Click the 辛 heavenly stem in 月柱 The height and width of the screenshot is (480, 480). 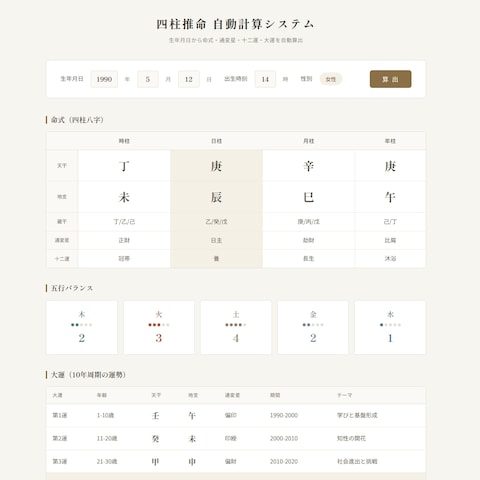click(x=309, y=166)
